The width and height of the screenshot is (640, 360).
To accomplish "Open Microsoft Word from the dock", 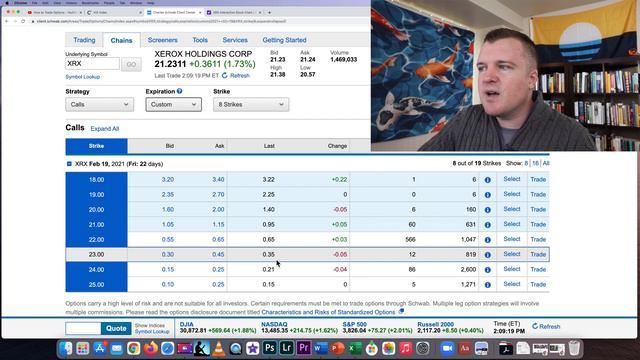I will (x=321, y=348).
